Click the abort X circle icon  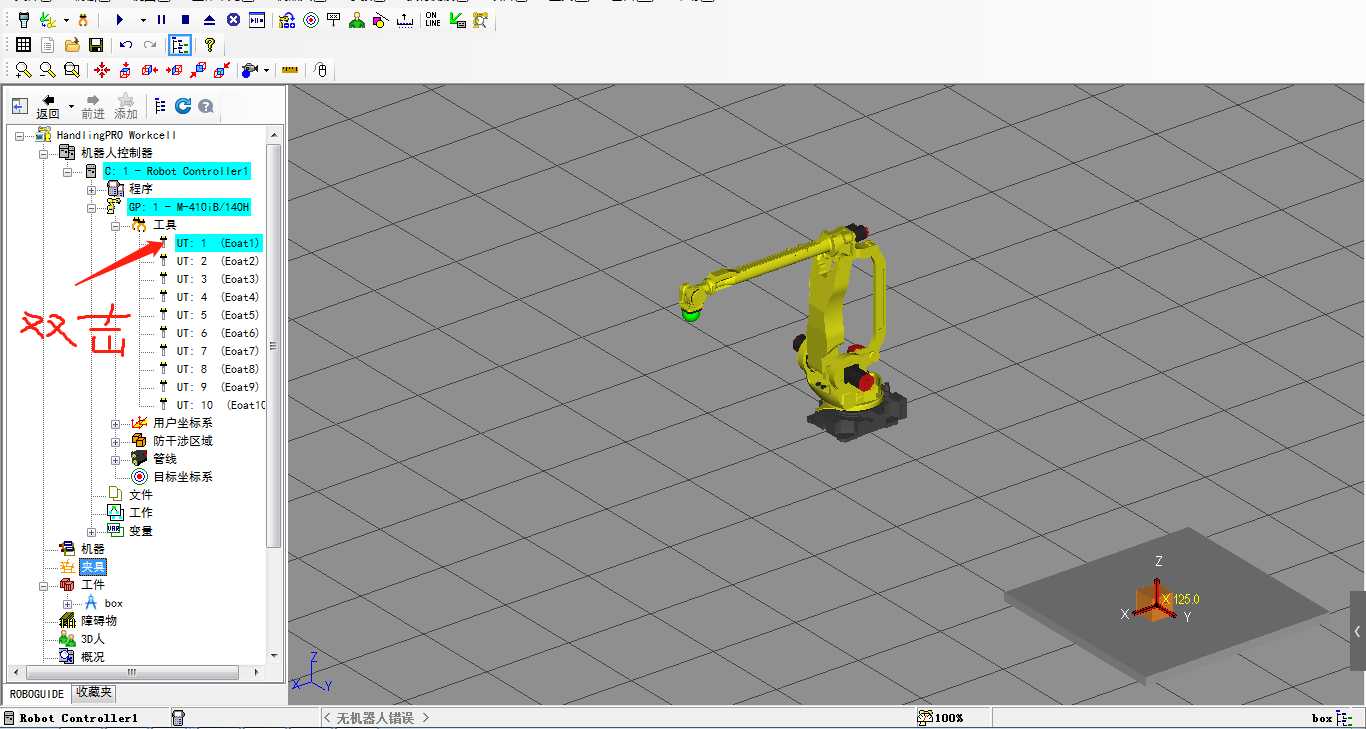tap(233, 19)
